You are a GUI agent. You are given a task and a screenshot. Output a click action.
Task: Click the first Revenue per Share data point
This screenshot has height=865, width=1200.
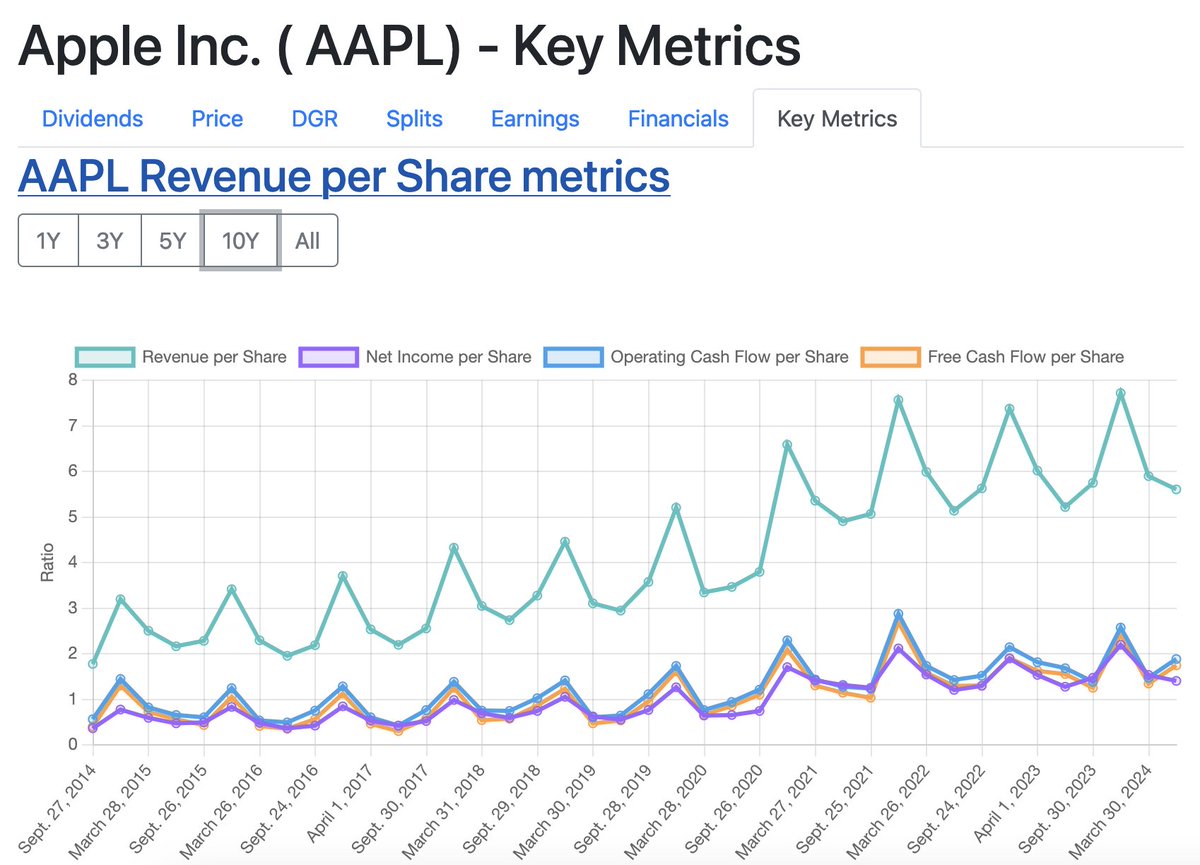[93, 663]
